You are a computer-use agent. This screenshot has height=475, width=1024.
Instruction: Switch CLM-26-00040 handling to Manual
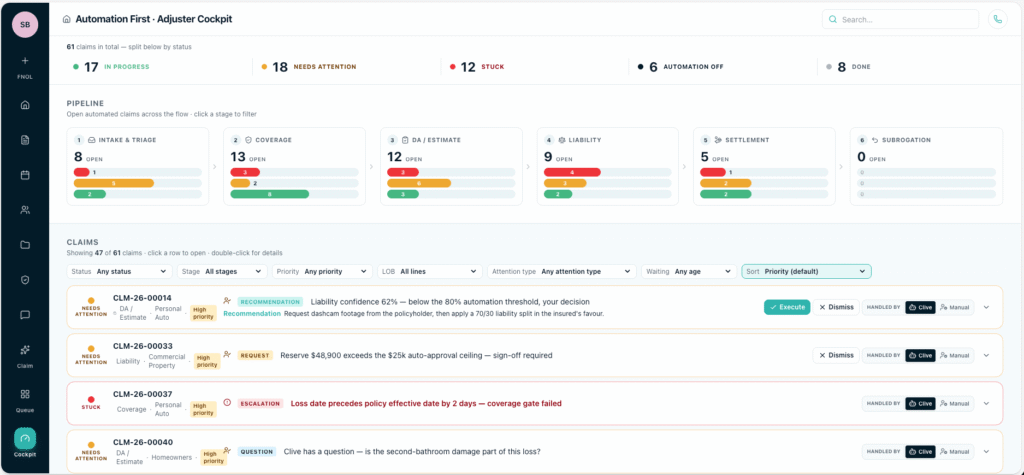(x=954, y=451)
